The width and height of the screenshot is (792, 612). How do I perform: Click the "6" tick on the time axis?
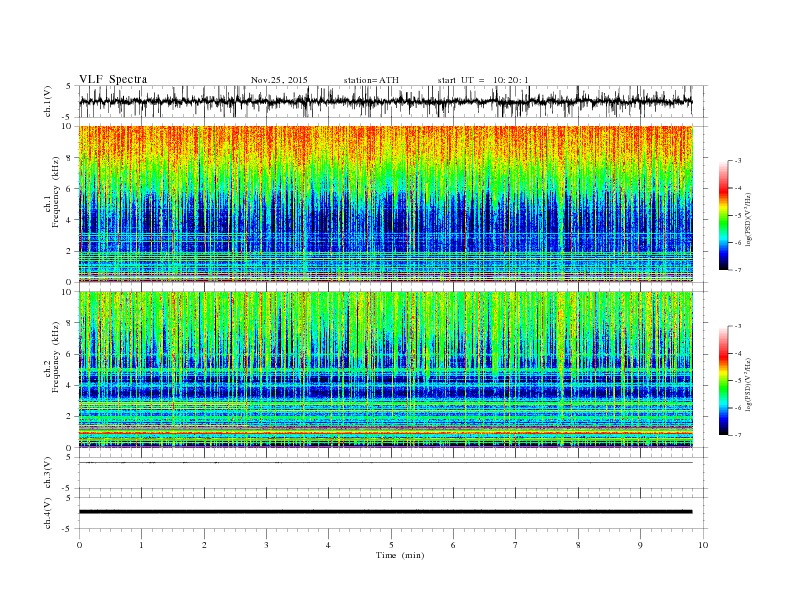(x=453, y=545)
